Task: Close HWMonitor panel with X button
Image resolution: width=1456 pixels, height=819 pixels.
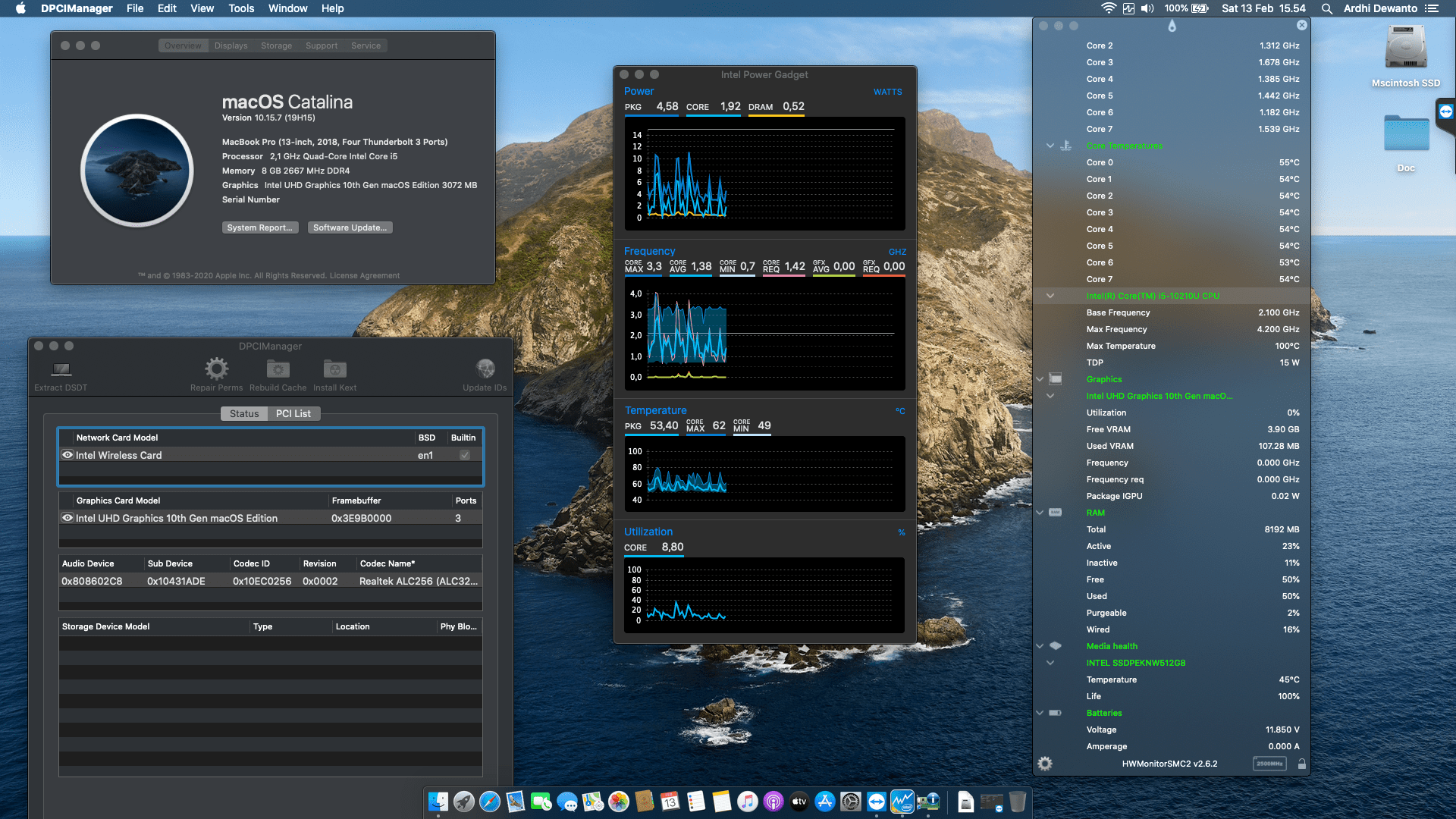Action: tap(1301, 25)
